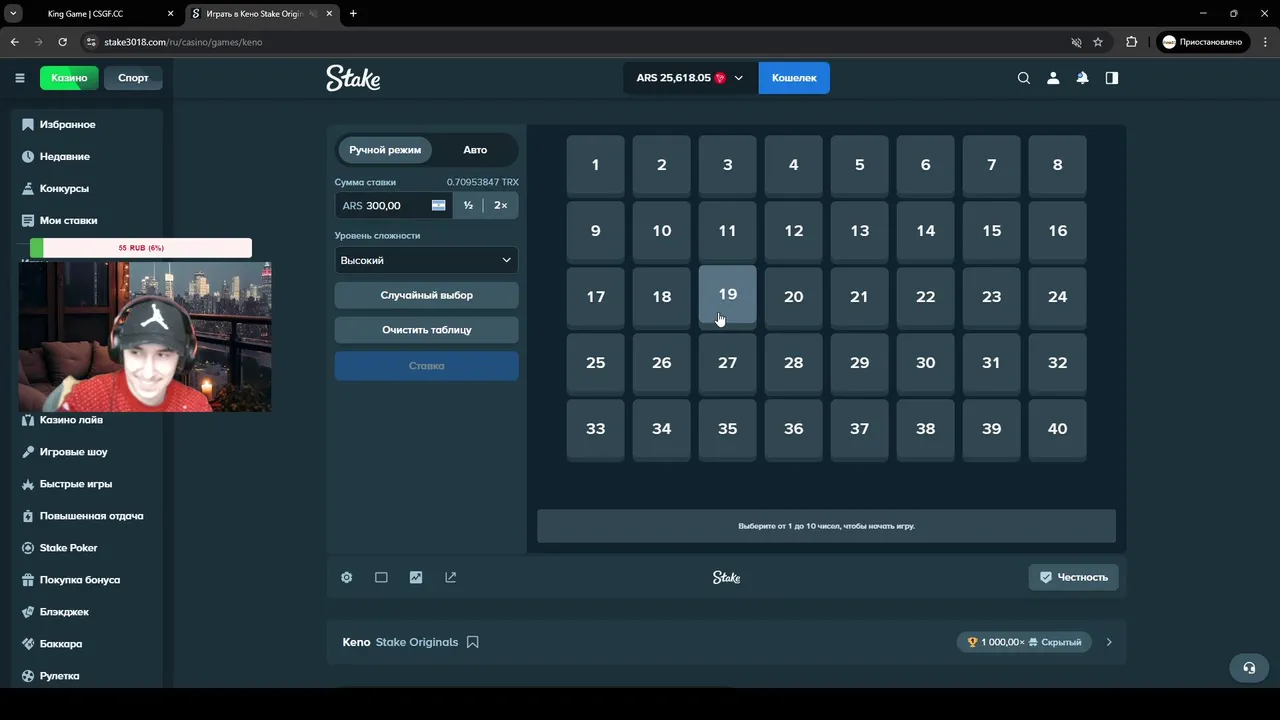This screenshot has width=1280, height=720.
Task: Switch to Казино section
Action: point(69,78)
